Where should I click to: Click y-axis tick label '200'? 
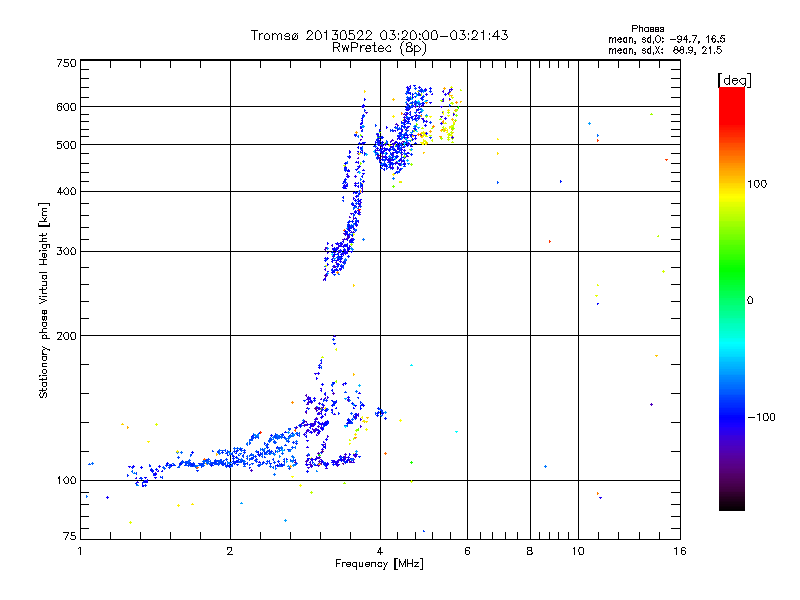click(66, 336)
